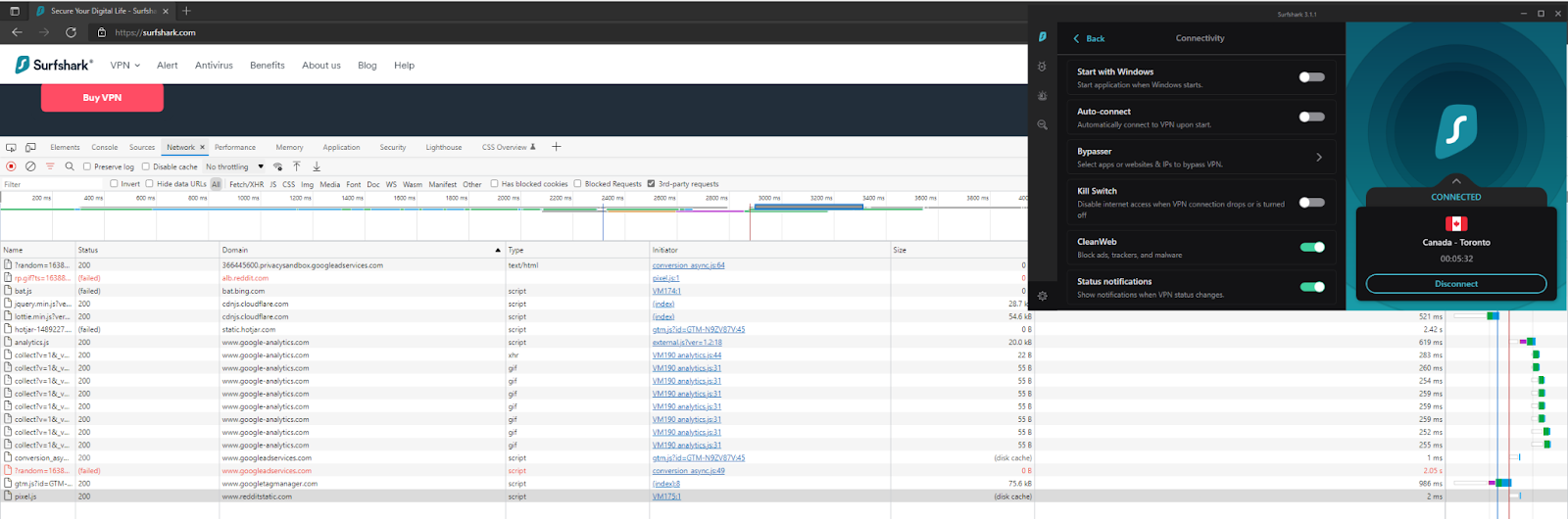Open the Antivirus link on the Surfshark site
The height and width of the screenshot is (519, 1568).
[214, 66]
